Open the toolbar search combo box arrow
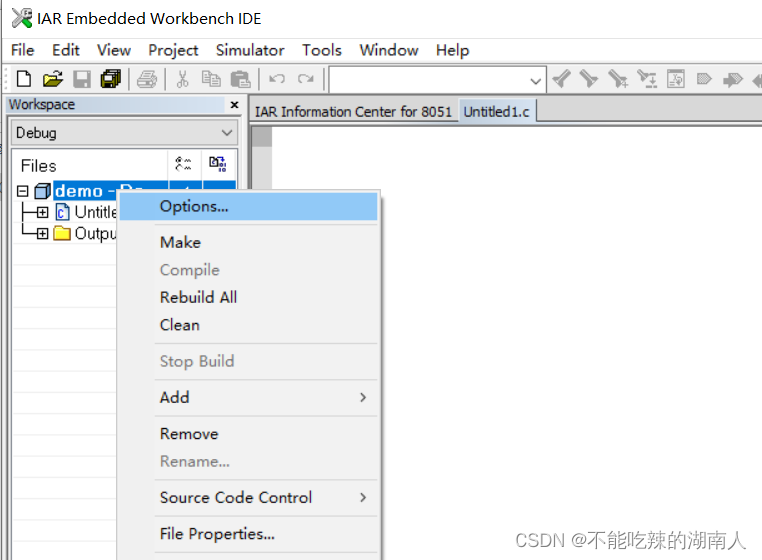Image resolution: width=762 pixels, height=560 pixels. 536,81
